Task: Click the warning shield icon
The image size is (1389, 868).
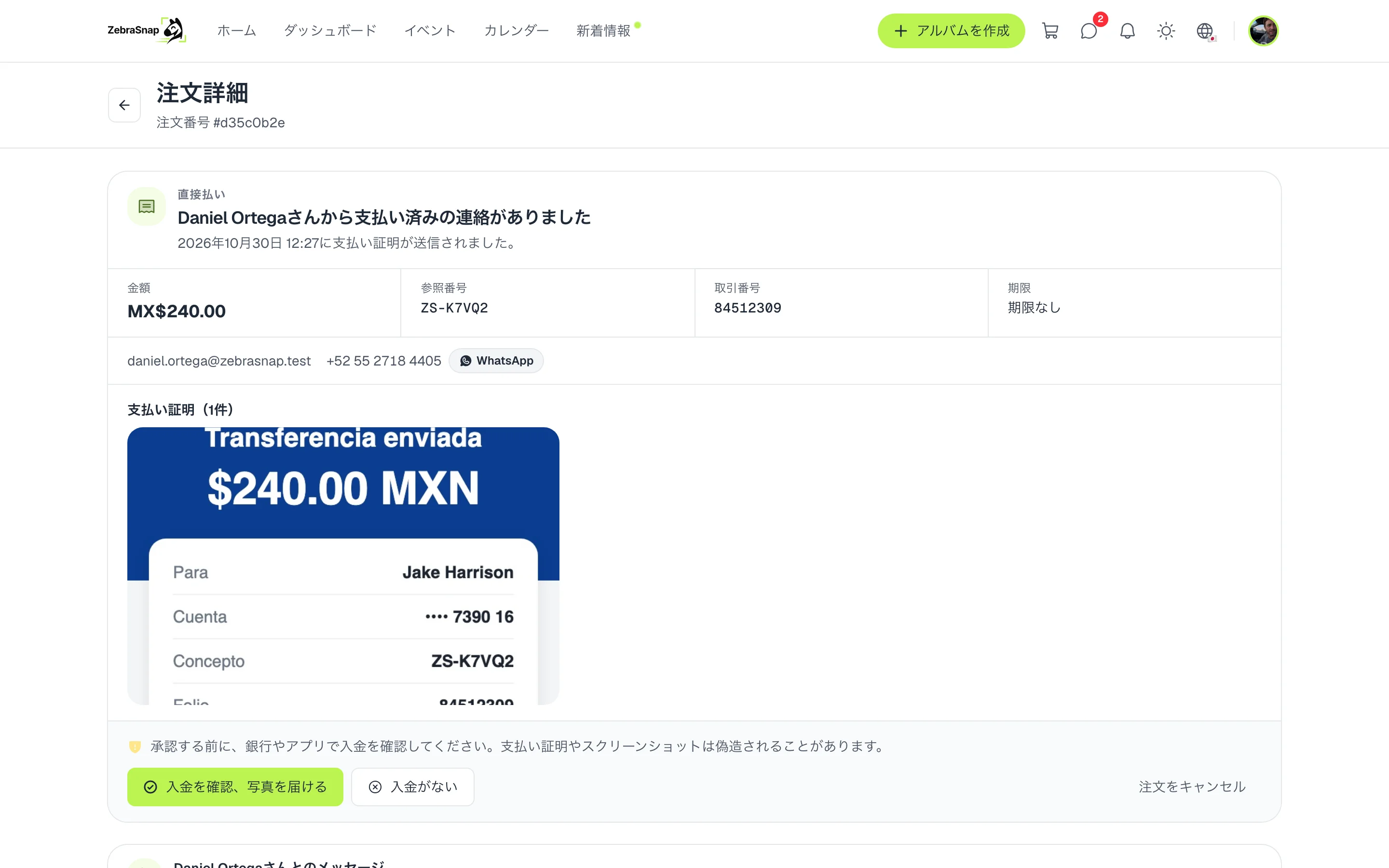Action: tap(135, 746)
